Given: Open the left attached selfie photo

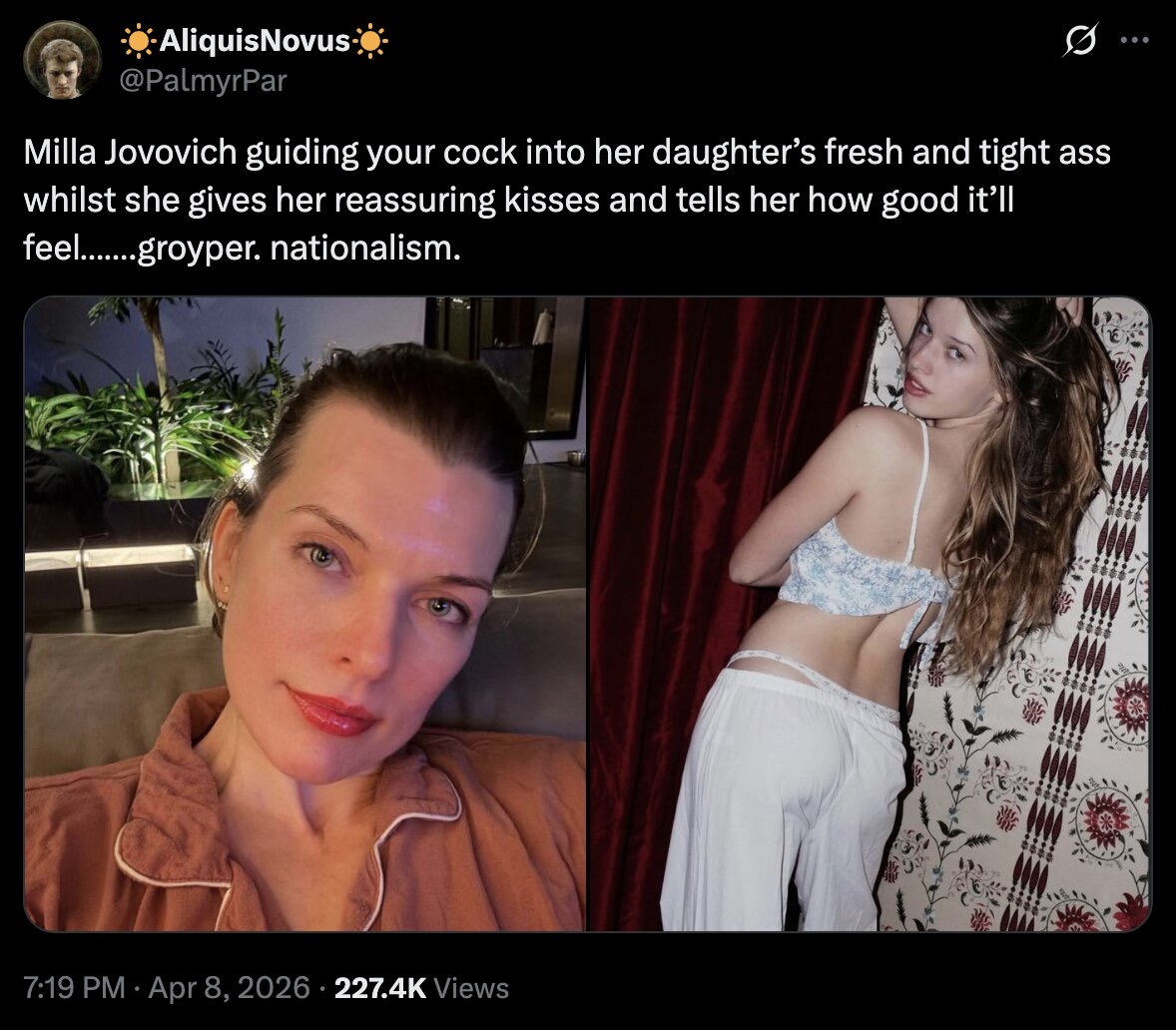Looking at the screenshot, I should [x=304, y=614].
